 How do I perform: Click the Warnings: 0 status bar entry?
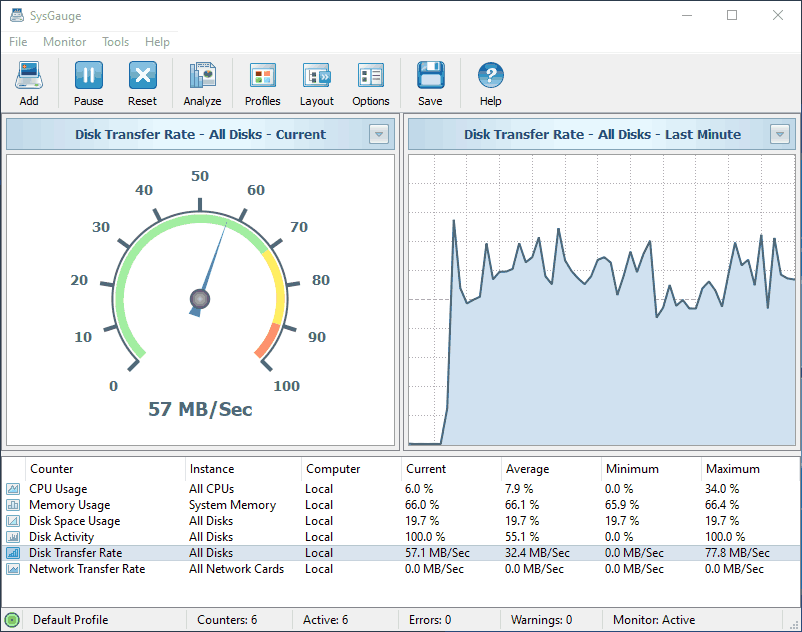pyautogui.click(x=541, y=620)
